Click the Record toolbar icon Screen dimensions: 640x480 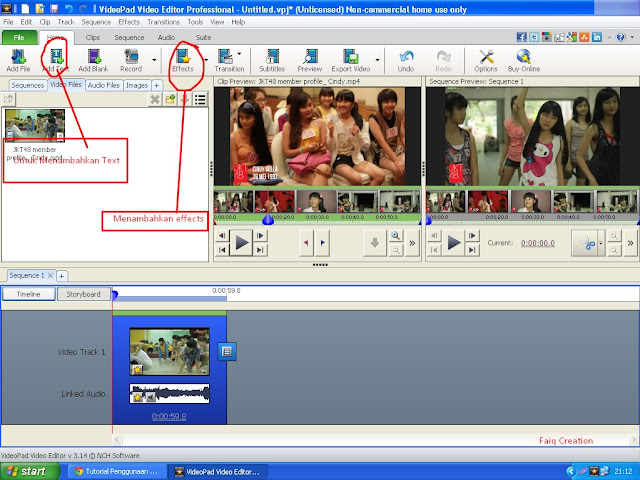tap(131, 60)
